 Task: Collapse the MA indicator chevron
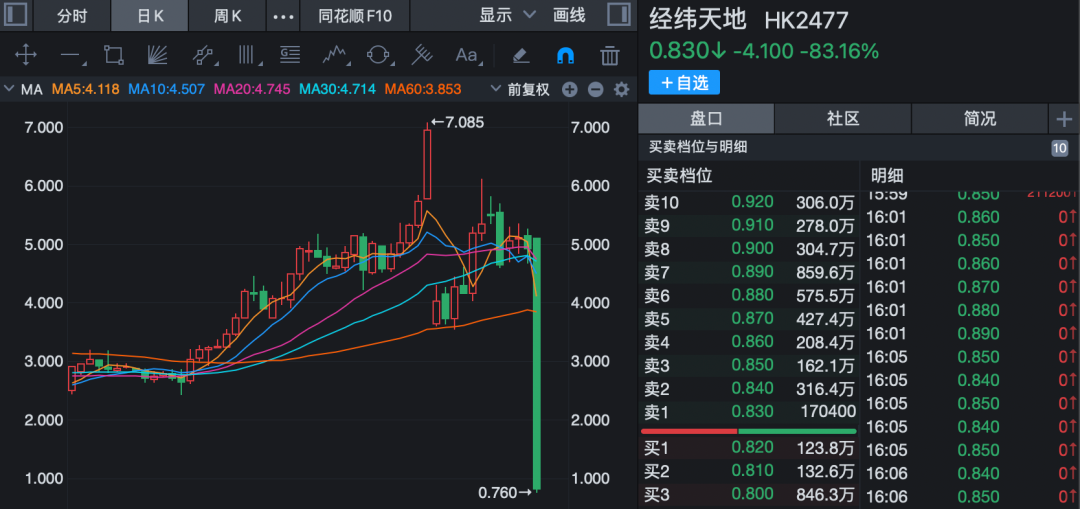(x=9, y=89)
